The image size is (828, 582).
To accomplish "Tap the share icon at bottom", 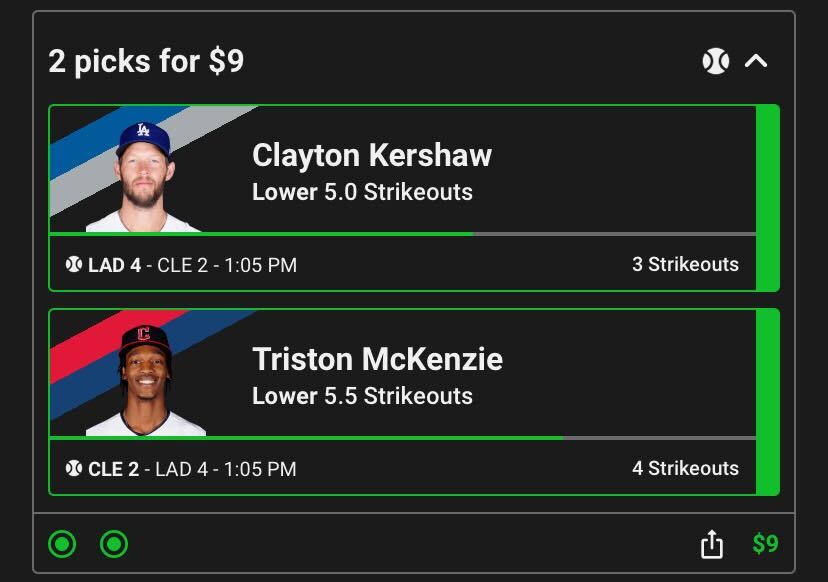I will 711,545.
